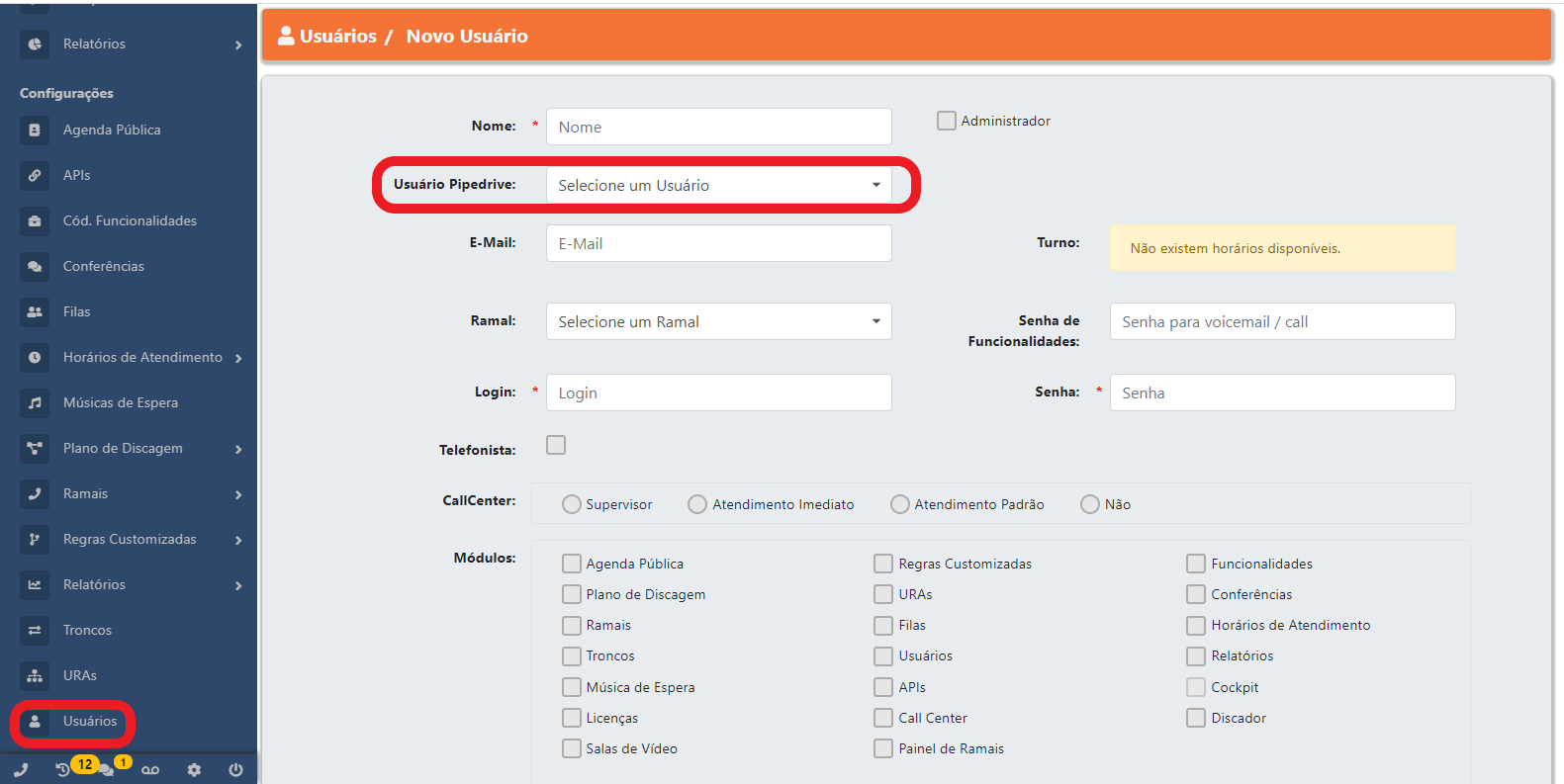Check the Telefonista checkbox
The image size is (1564, 784).
point(556,445)
